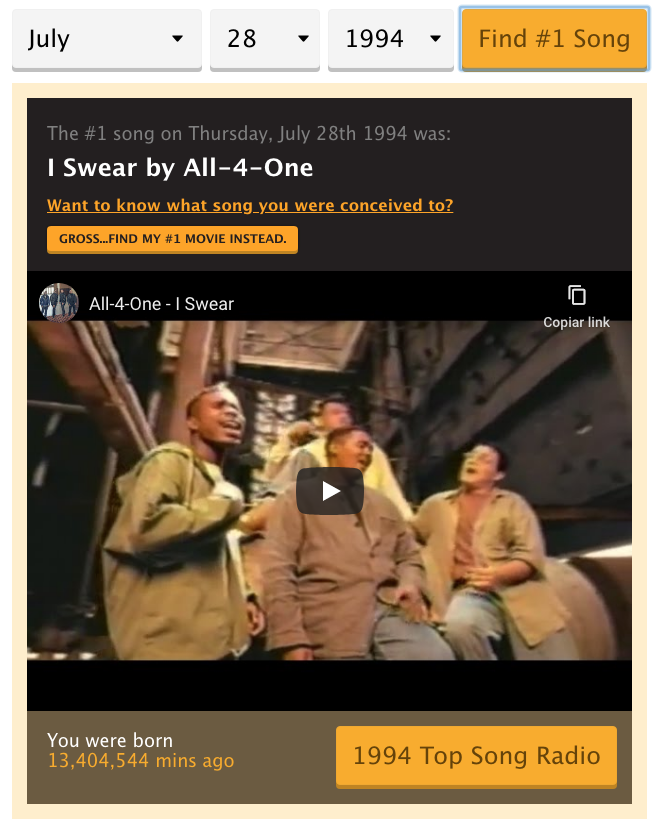Click the video thumbnail of the singers

(329, 491)
